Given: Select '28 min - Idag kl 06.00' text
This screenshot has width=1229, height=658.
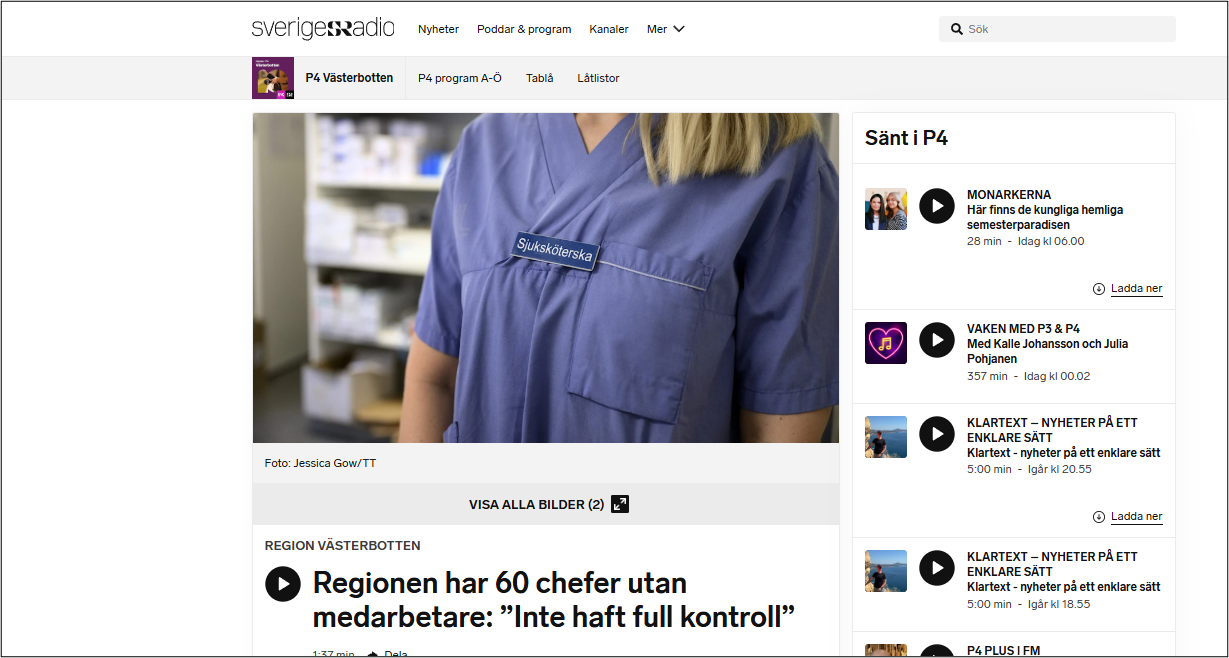Looking at the screenshot, I should 1025,241.
